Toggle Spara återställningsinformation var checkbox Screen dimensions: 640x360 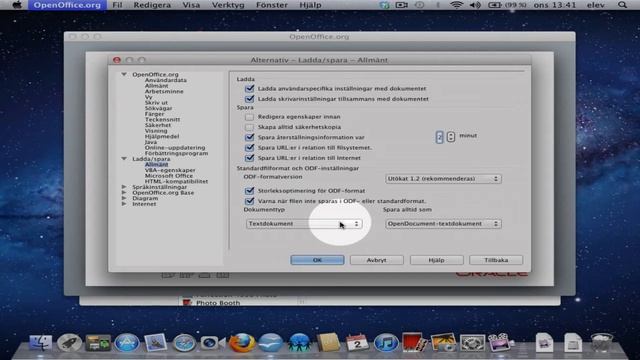coord(249,137)
